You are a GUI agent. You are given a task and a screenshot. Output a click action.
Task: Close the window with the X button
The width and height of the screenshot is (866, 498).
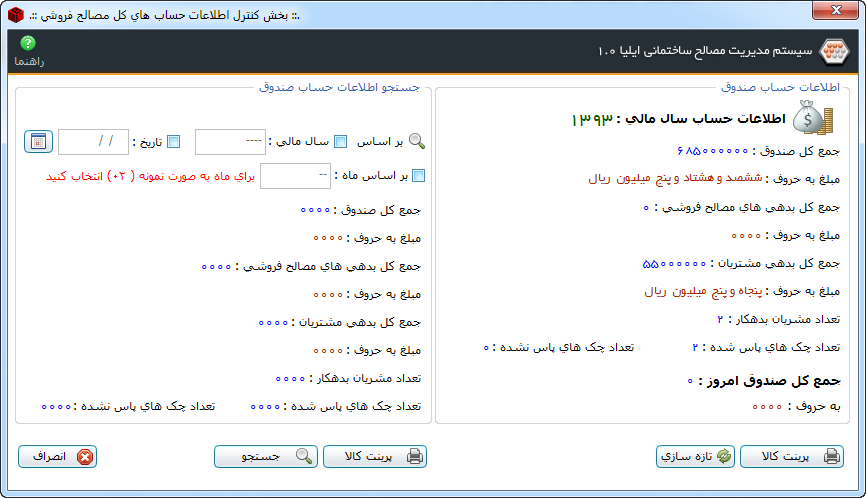click(825, 11)
